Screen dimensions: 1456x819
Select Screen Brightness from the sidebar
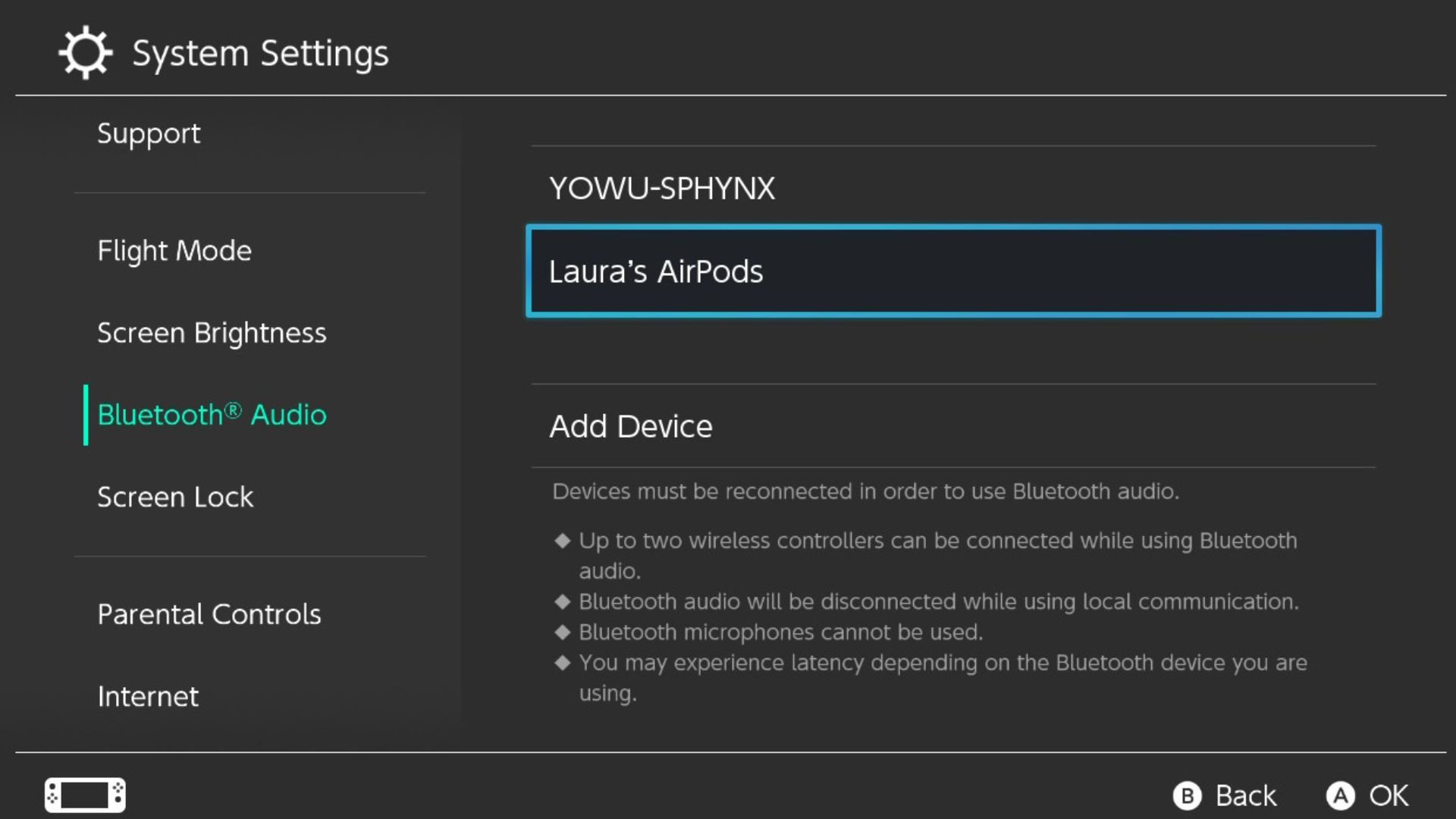click(x=212, y=332)
